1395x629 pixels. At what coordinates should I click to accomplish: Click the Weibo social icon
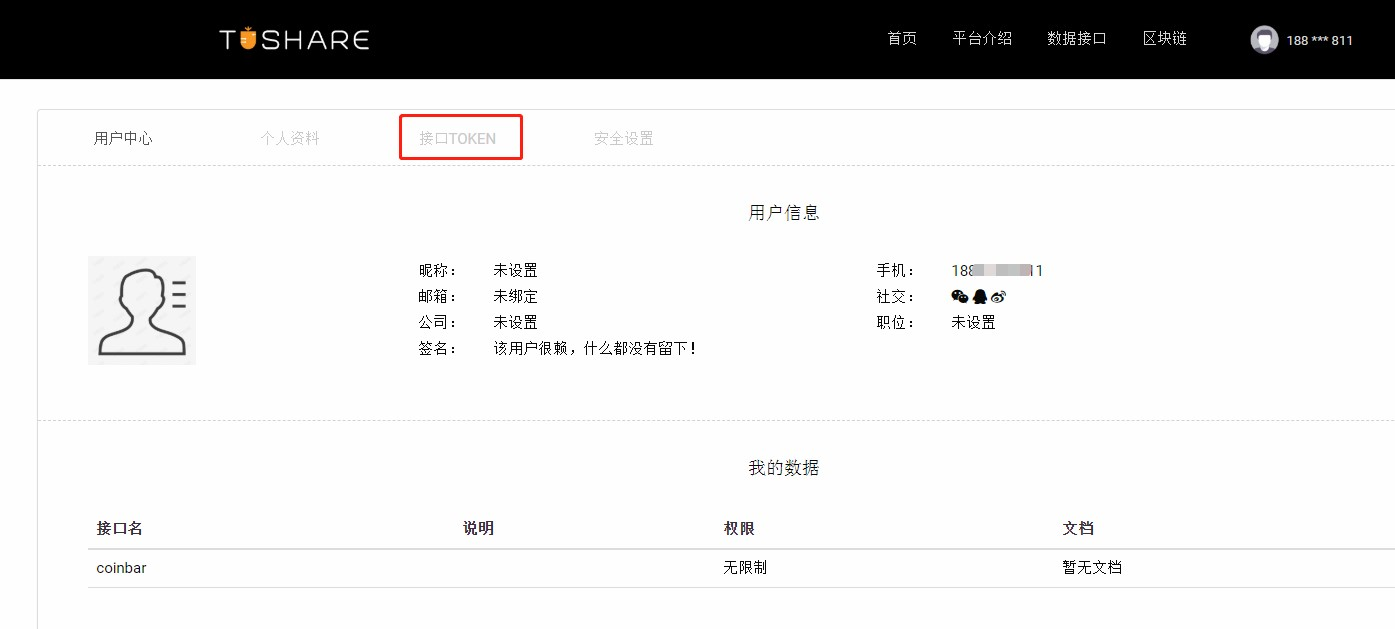pos(998,296)
